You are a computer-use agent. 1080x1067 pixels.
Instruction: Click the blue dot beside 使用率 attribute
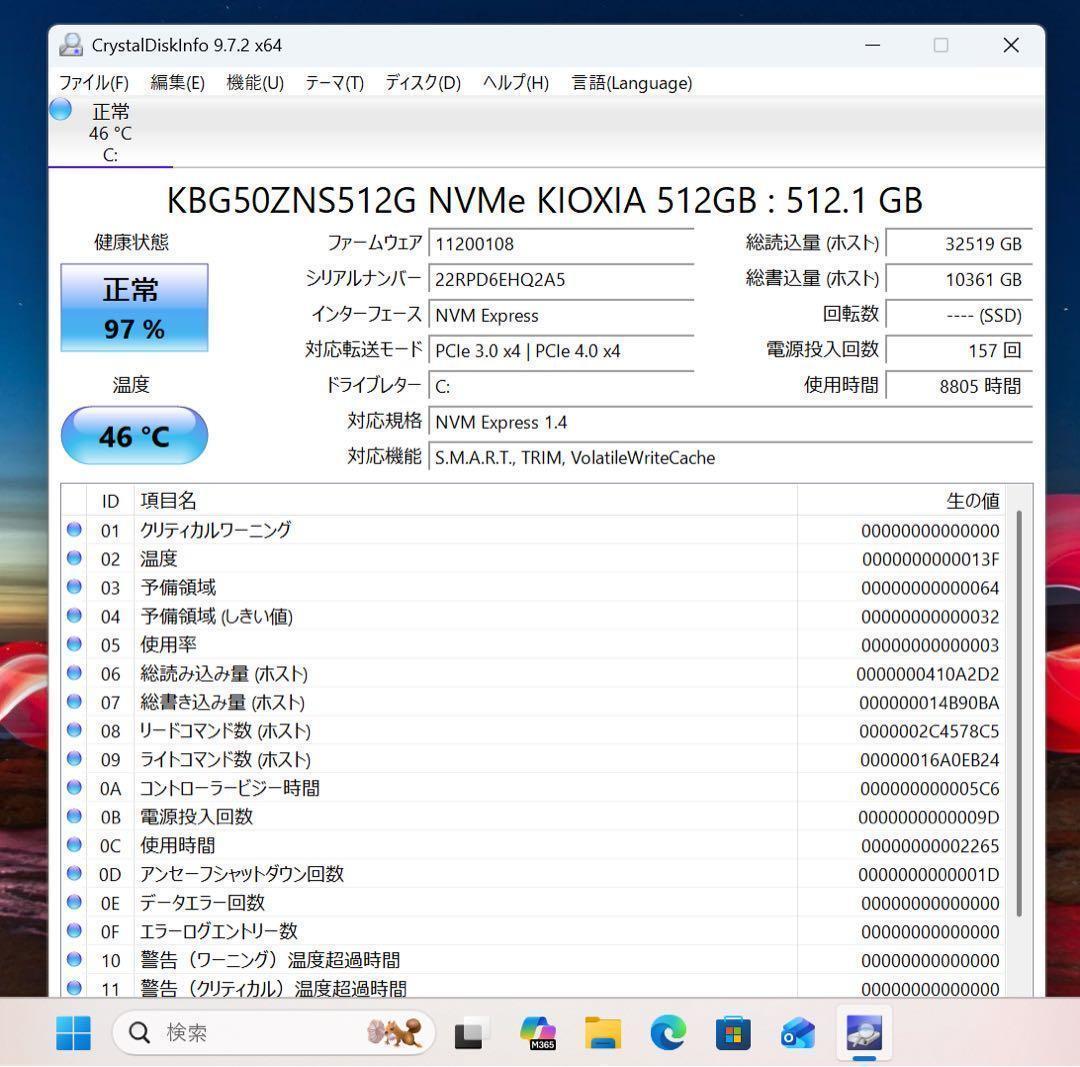tap(75, 645)
